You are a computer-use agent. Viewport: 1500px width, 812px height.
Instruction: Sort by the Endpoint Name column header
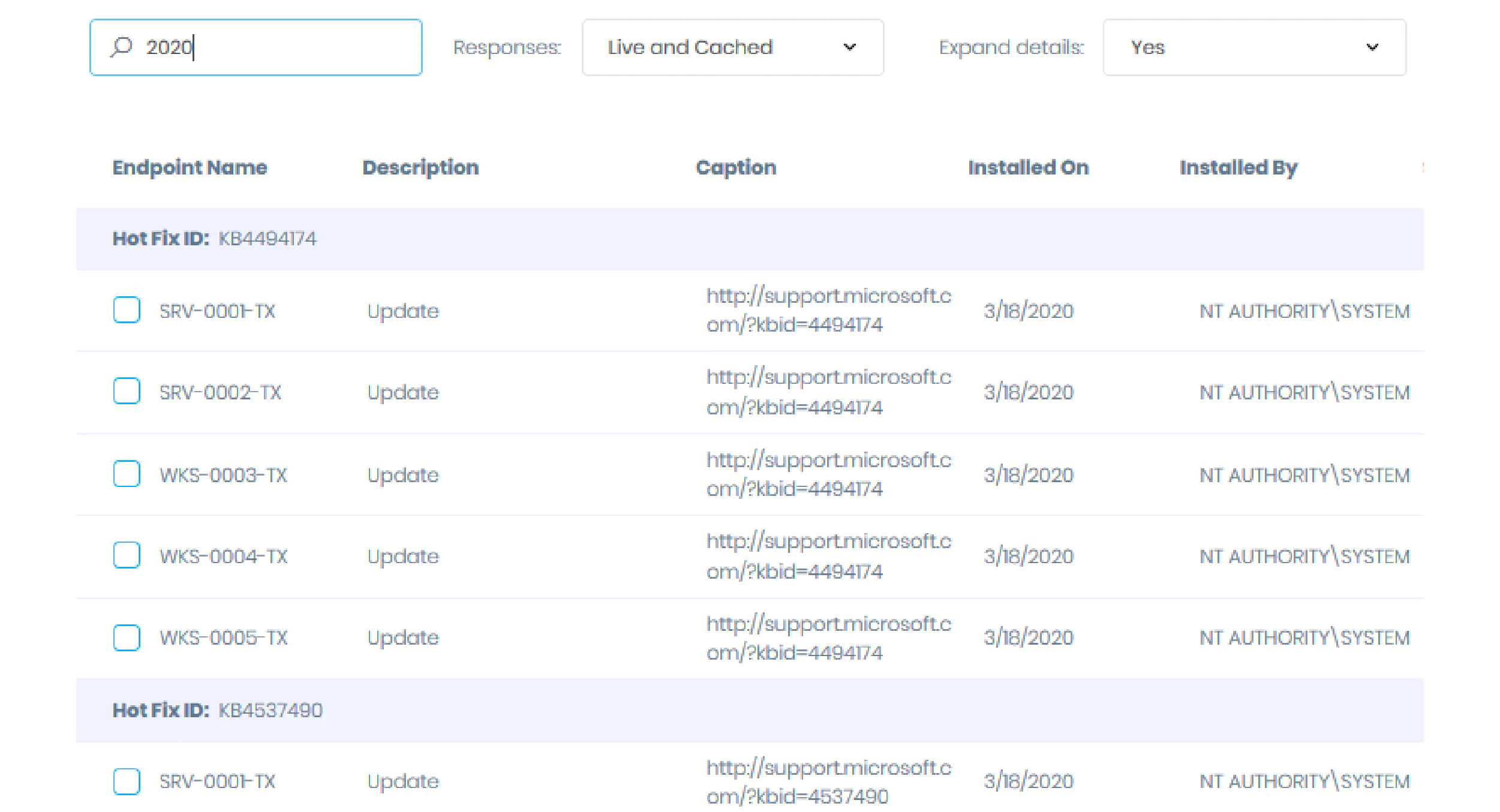point(190,168)
